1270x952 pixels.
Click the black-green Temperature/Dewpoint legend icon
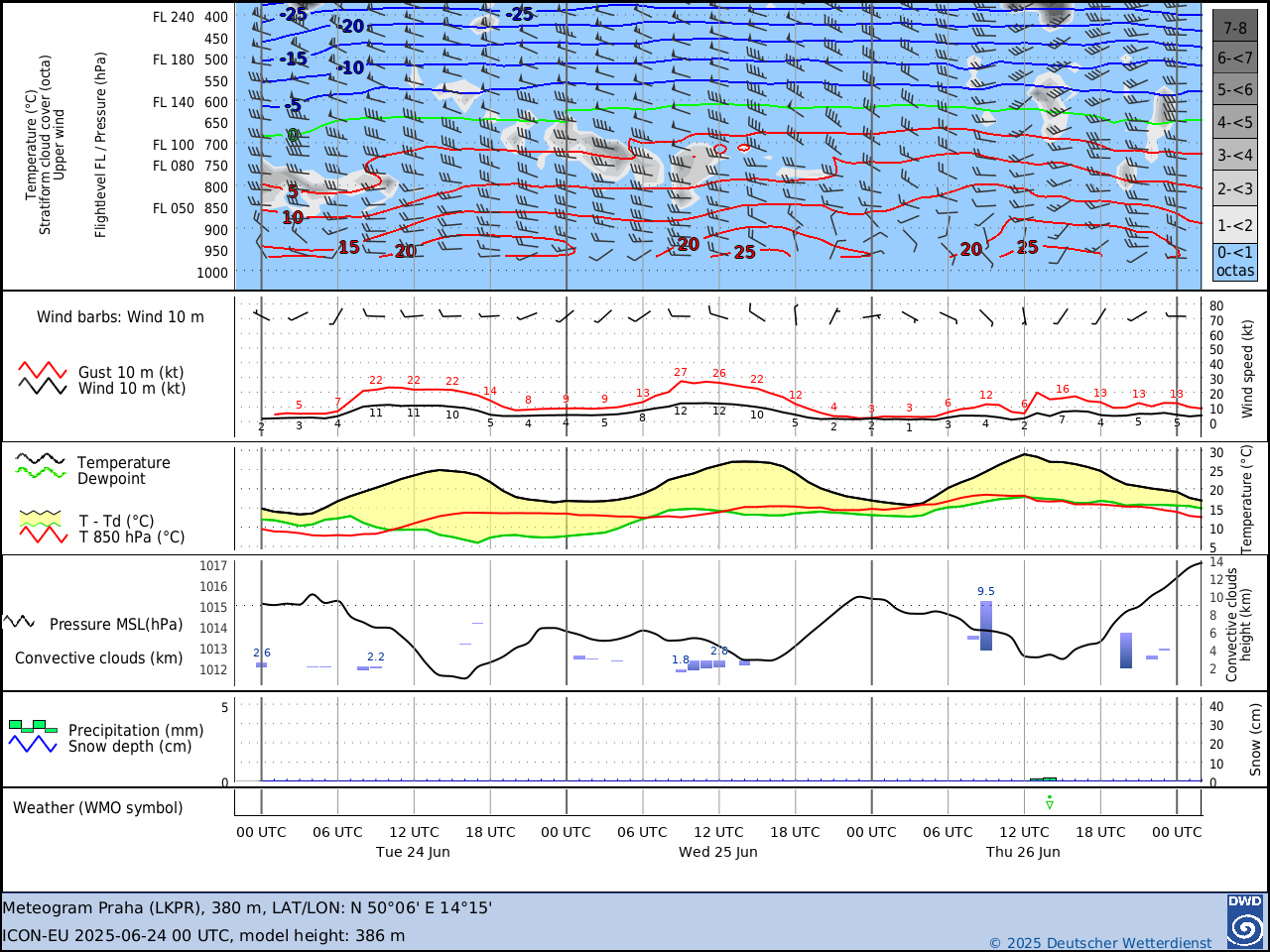40,466
